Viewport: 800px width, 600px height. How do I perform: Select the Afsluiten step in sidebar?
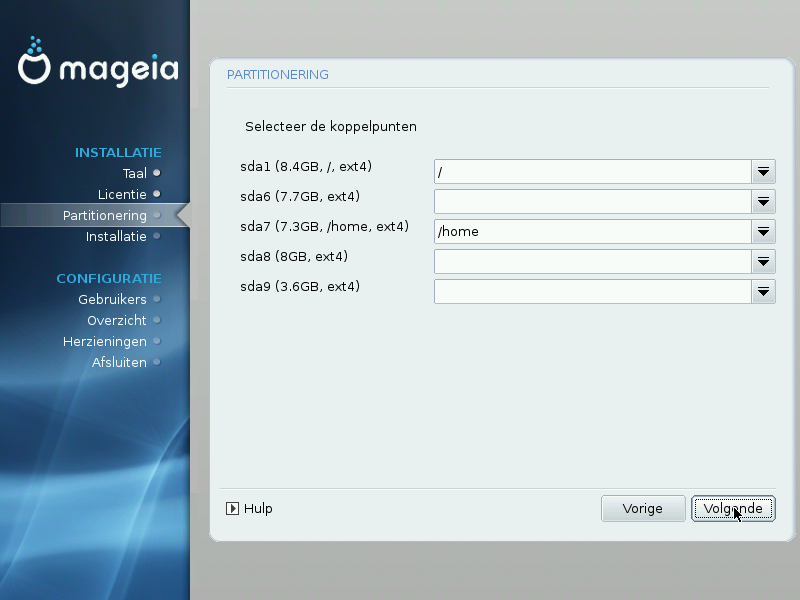(x=119, y=362)
